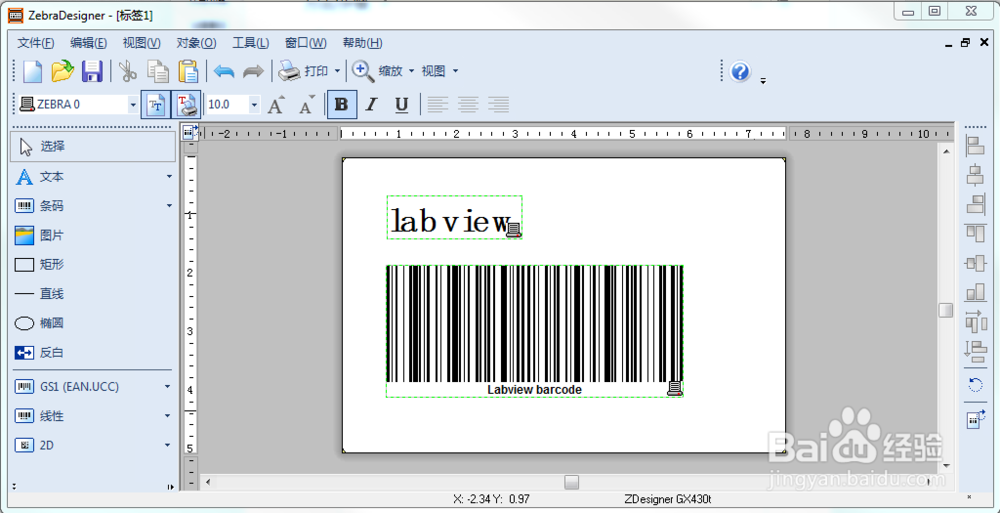
Task: Open the ZEBRA 0 font dropdown
Action: click(x=133, y=105)
